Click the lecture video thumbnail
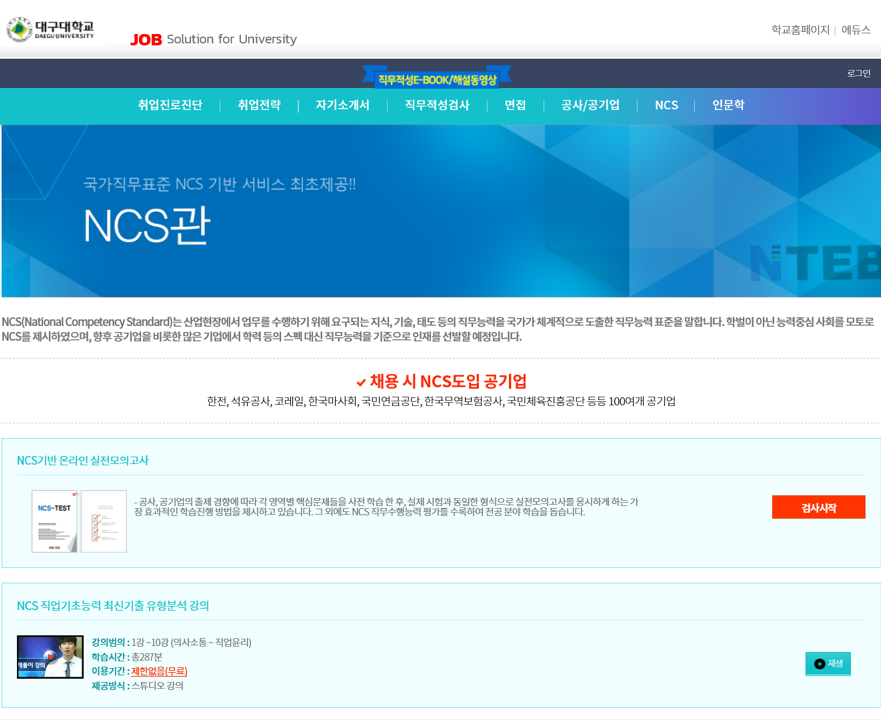 tap(50, 657)
